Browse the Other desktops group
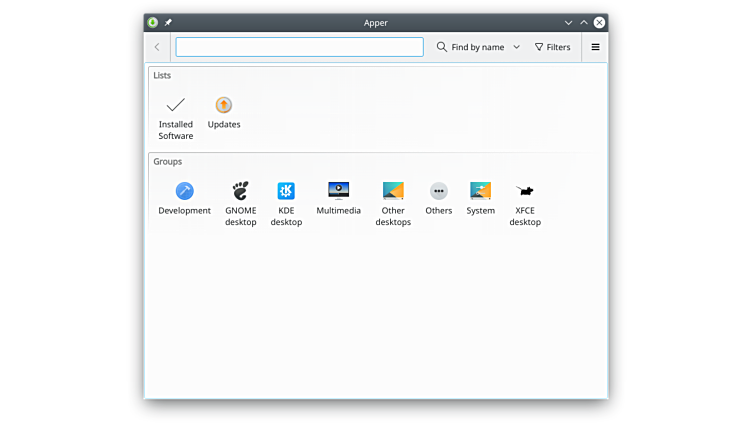The height and width of the screenshot is (423, 752). 393,203
